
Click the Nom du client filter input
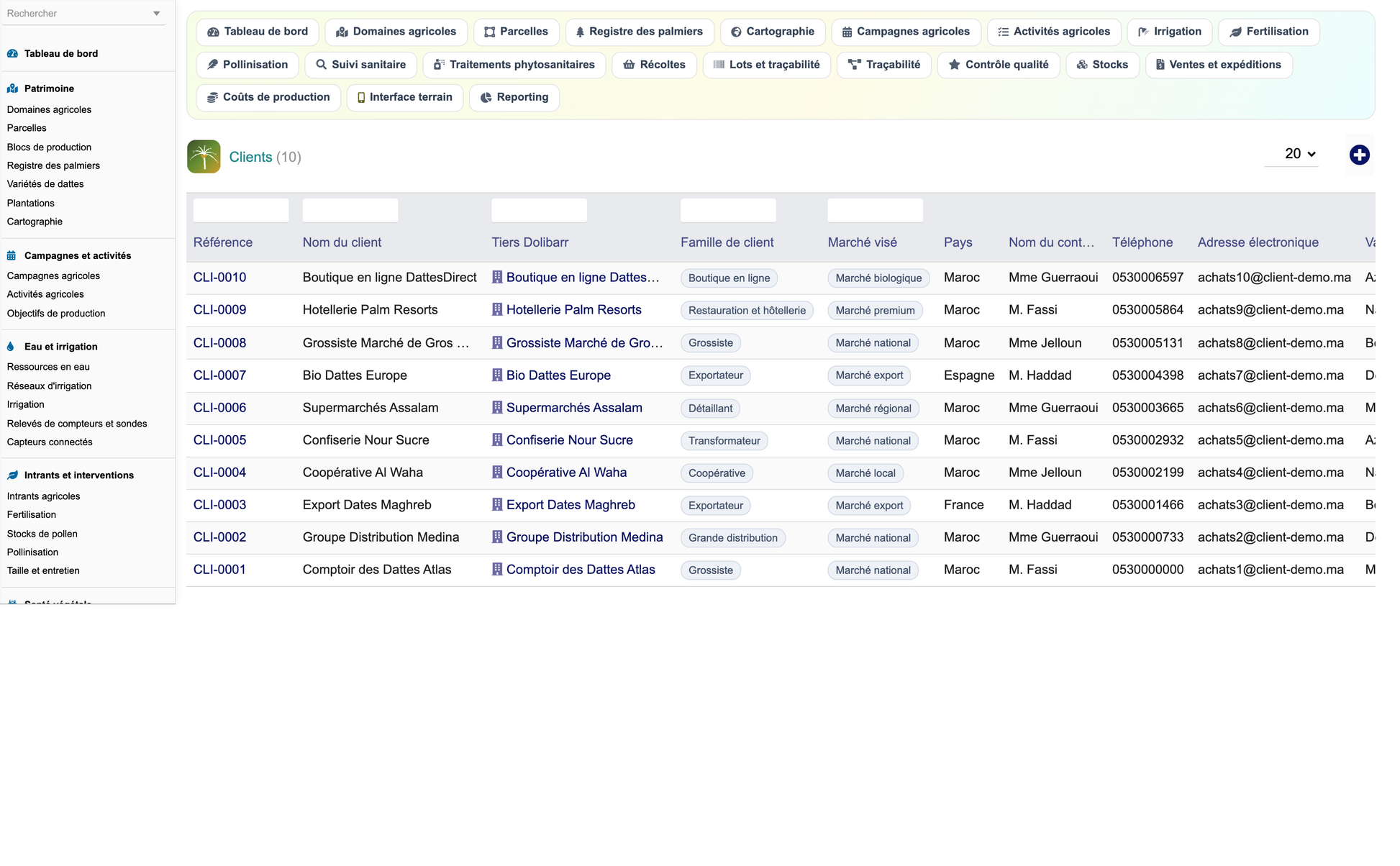[350, 210]
